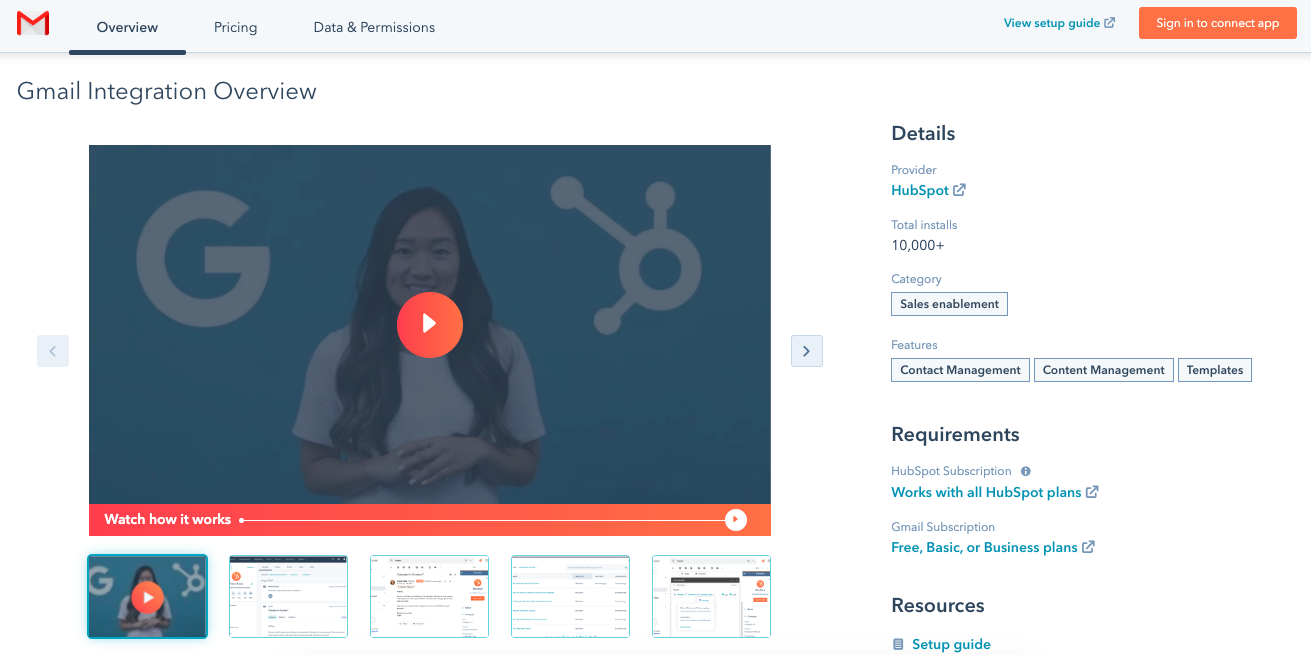The image size is (1311, 655).
Task: Click the Watch how it works label
Action: point(168,519)
